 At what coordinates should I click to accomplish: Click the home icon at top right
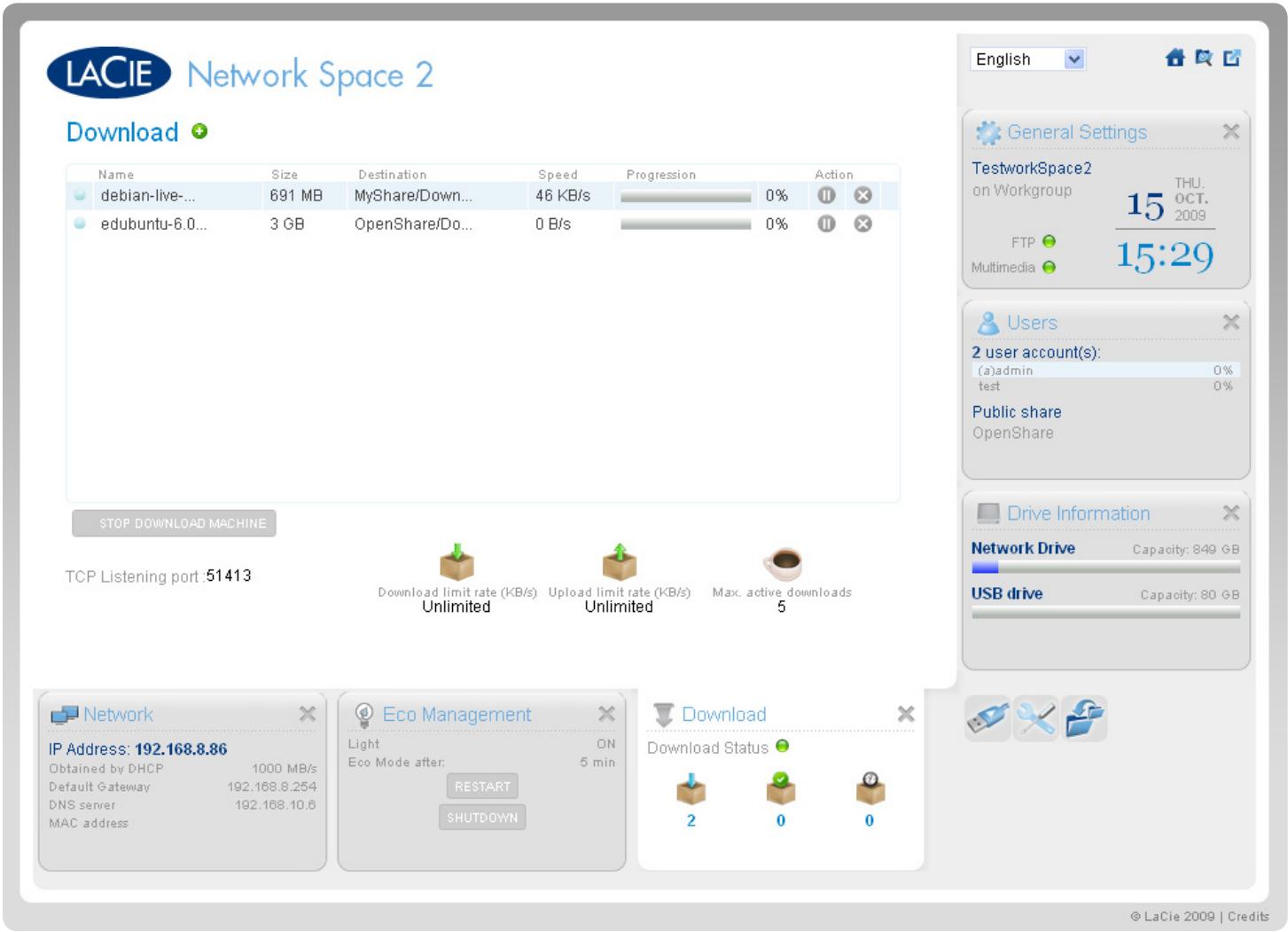1175,59
